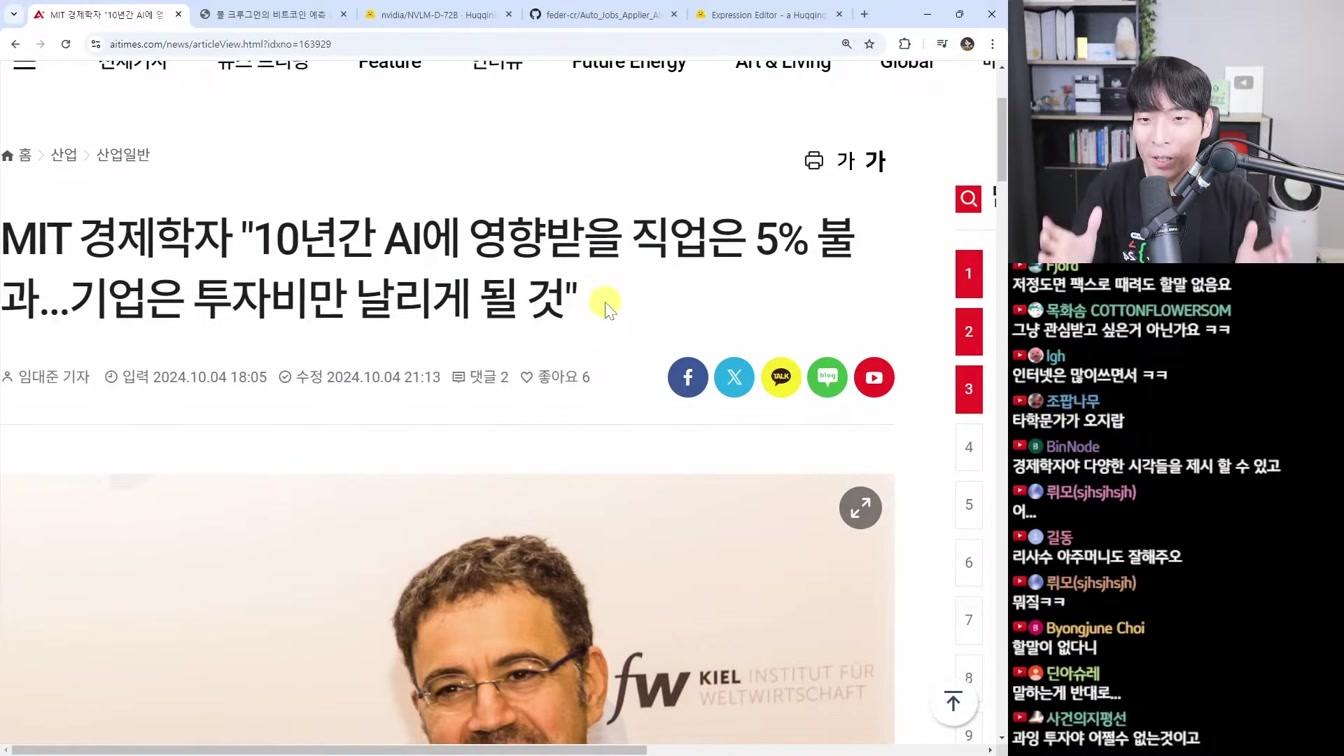The image size is (1344, 756).
Task: Click the browser back arrow
Action: coord(16,44)
